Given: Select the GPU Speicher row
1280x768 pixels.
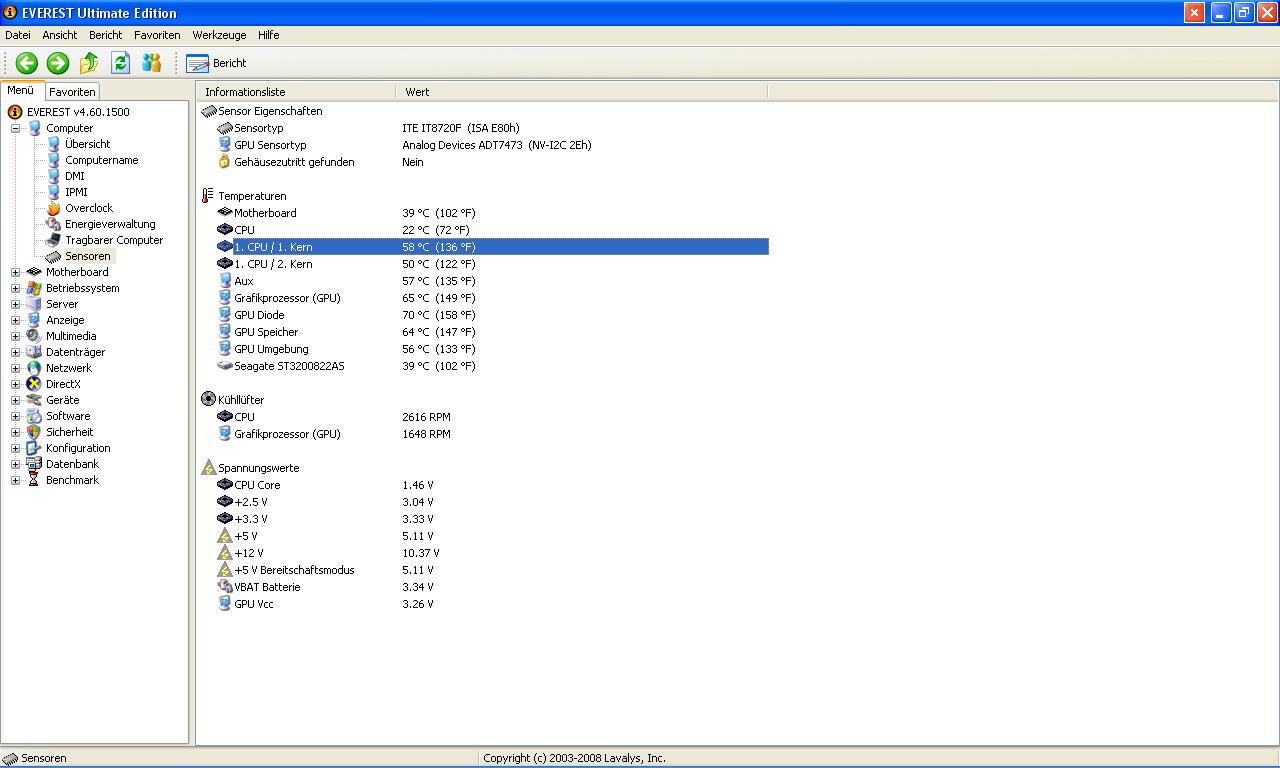Looking at the screenshot, I should (x=483, y=332).
